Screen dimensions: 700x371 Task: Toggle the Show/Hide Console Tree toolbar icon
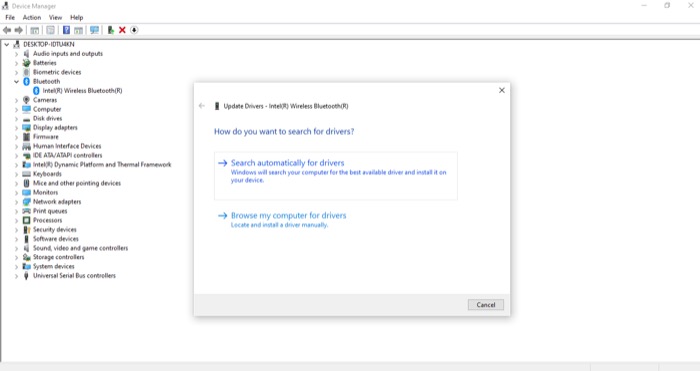tap(34, 30)
